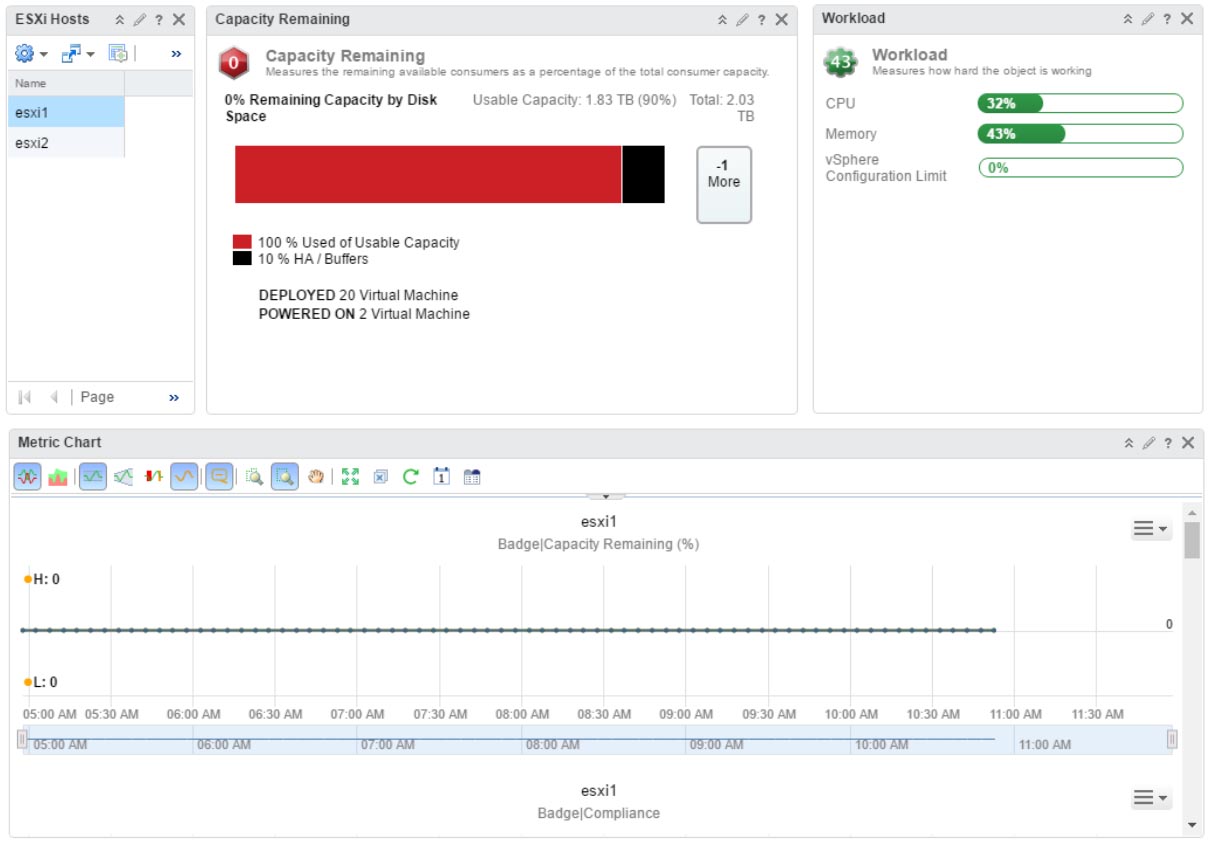Open the date controls calendar icon
1210x844 pixels.
click(x=441, y=477)
